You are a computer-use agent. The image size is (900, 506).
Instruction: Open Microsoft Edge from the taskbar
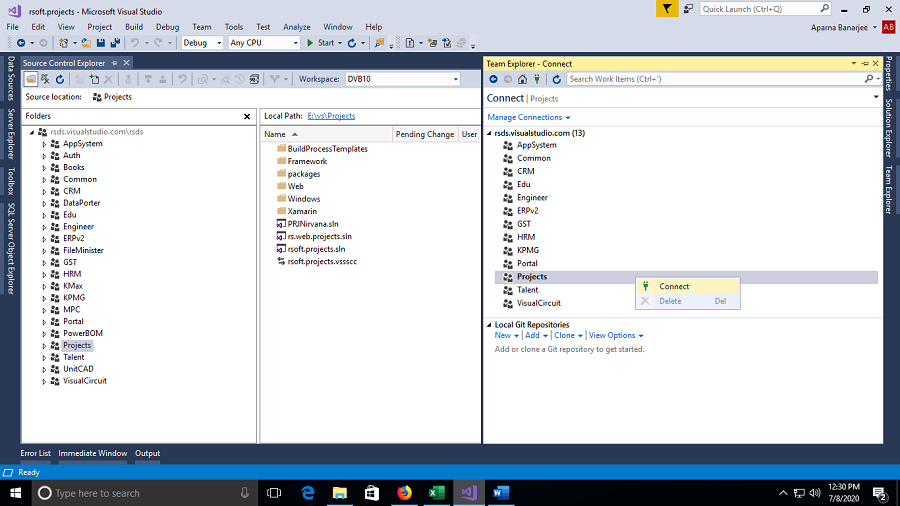pyautogui.click(x=308, y=493)
